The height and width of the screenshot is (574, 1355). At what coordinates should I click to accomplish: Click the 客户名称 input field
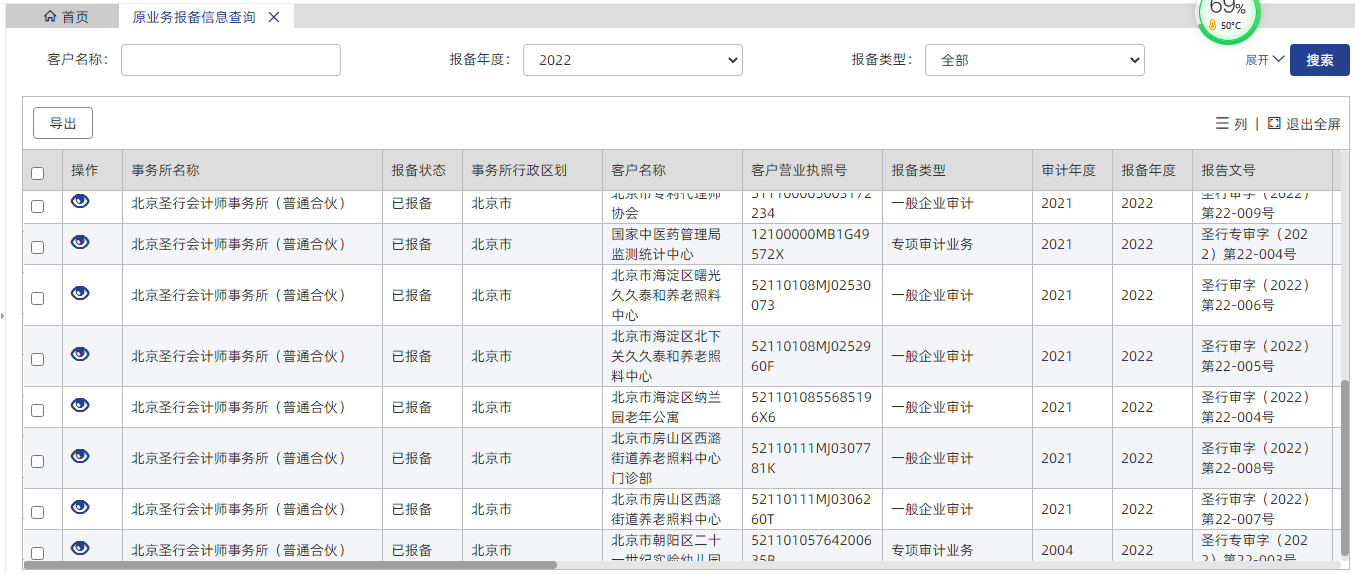[231, 60]
